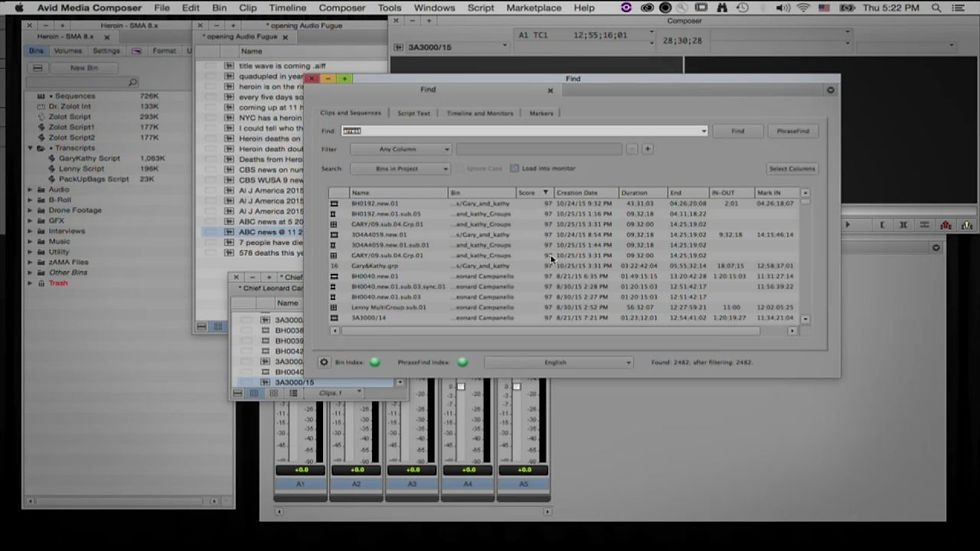Image resolution: width=980 pixels, height=551 pixels.
Task: Switch to Script Text tab
Action: [414, 113]
